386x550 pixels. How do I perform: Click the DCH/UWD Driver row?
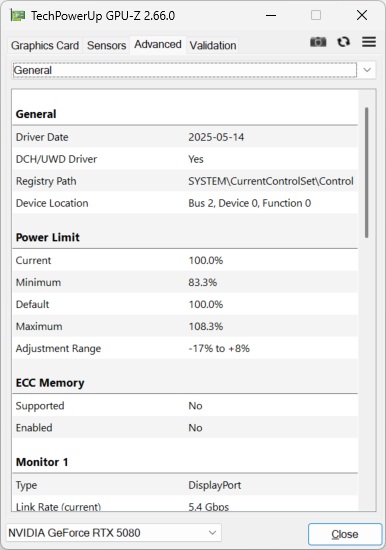(185, 159)
